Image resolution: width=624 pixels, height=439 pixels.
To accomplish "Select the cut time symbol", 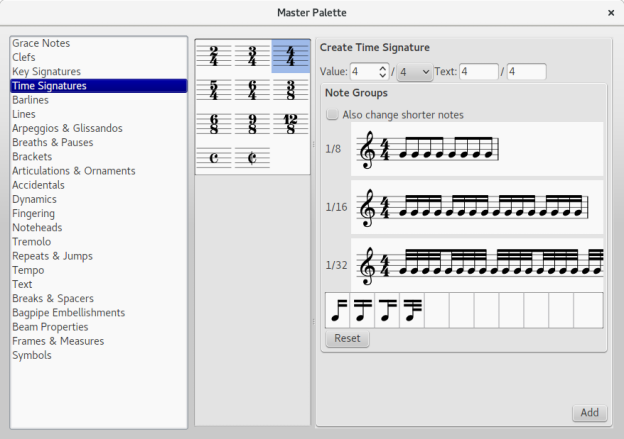I will [x=253, y=158].
